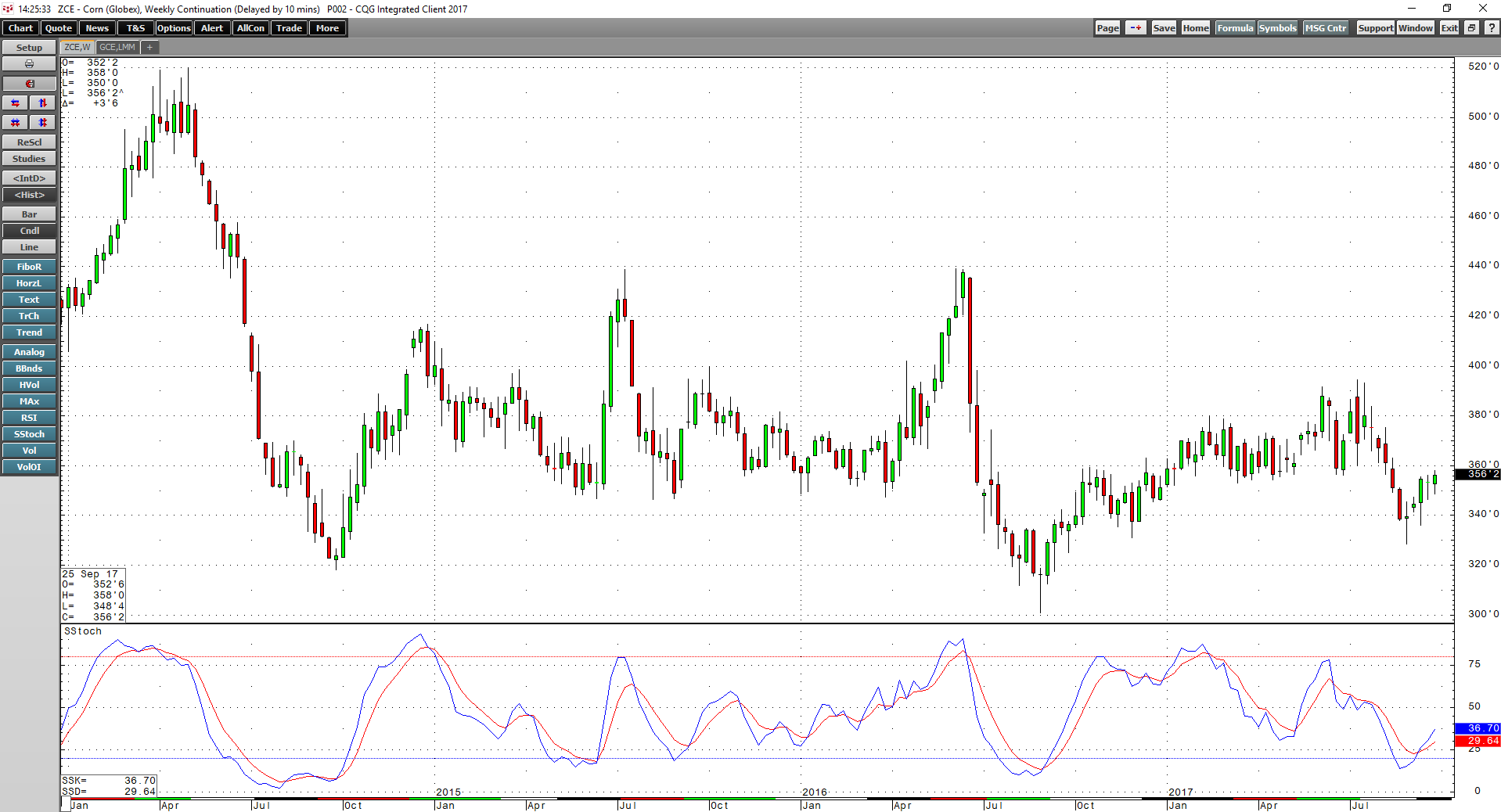Open the MSG Cntr message center
Viewport: 1501px width, 812px height.
click(1326, 28)
